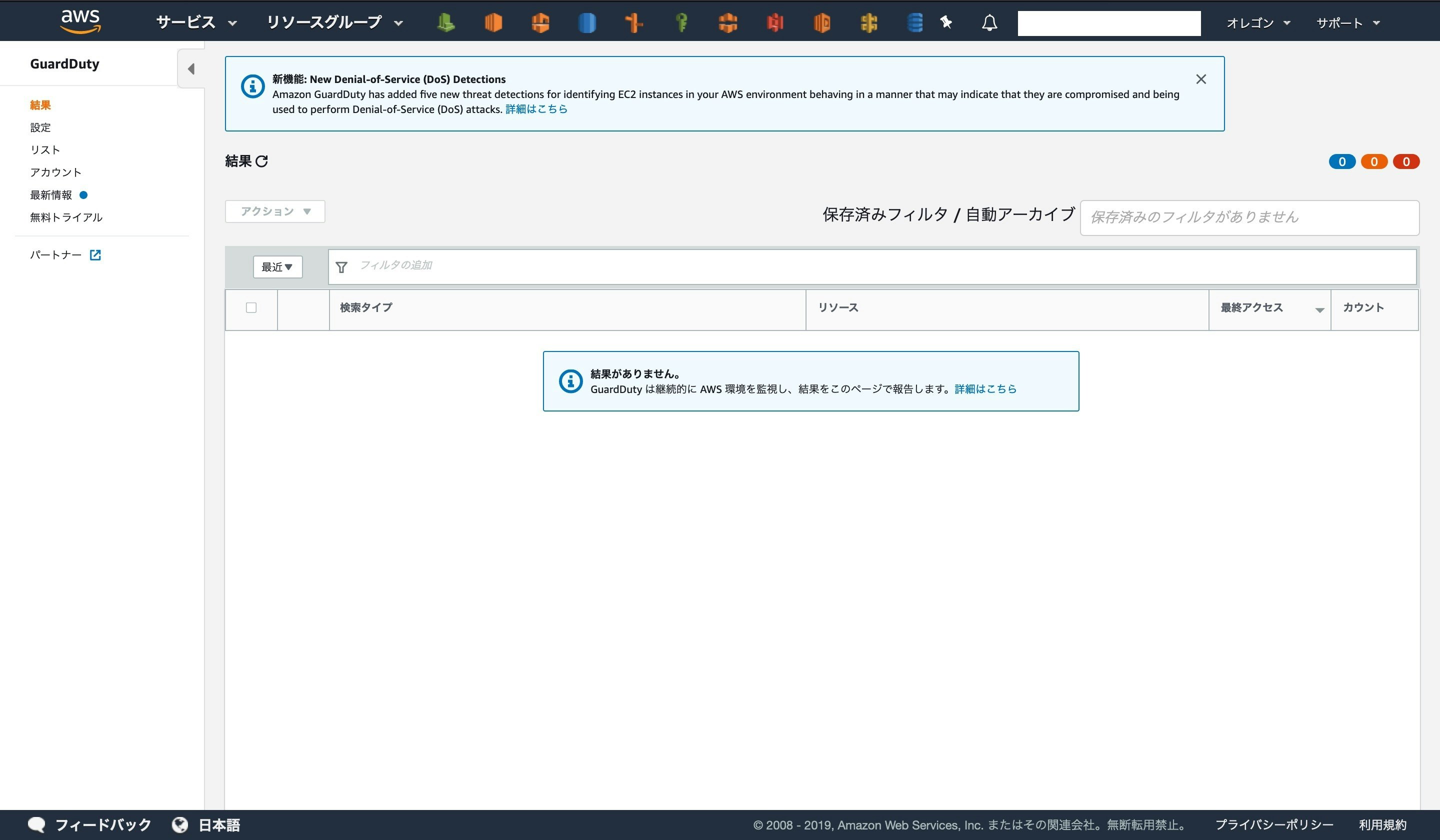Follow 詳細はこちら link in DoS banner

coord(536,109)
